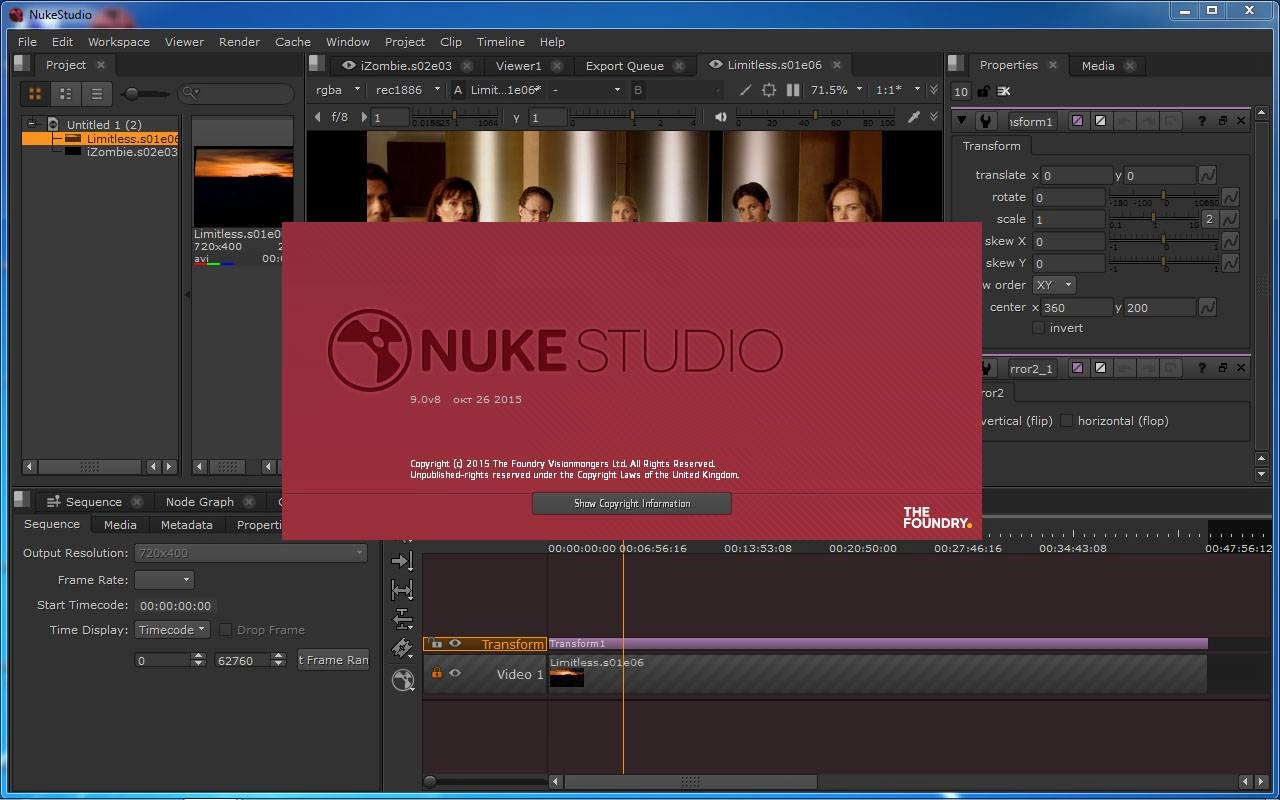Clear all properties panels with the X icon

[x=1004, y=91]
